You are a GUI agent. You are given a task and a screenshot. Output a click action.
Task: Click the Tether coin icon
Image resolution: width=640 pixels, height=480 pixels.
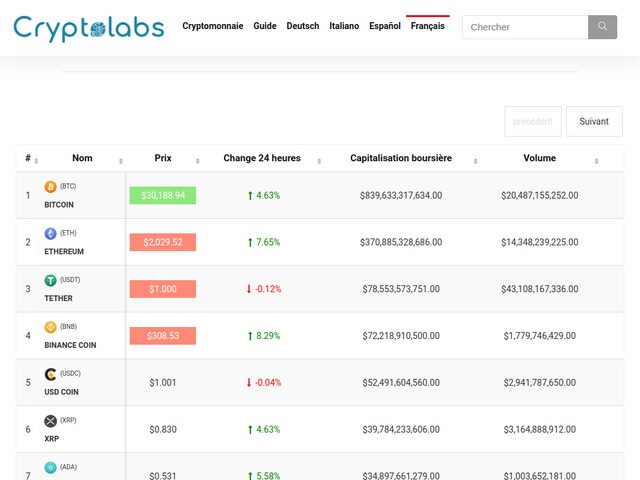coord(51,281)
